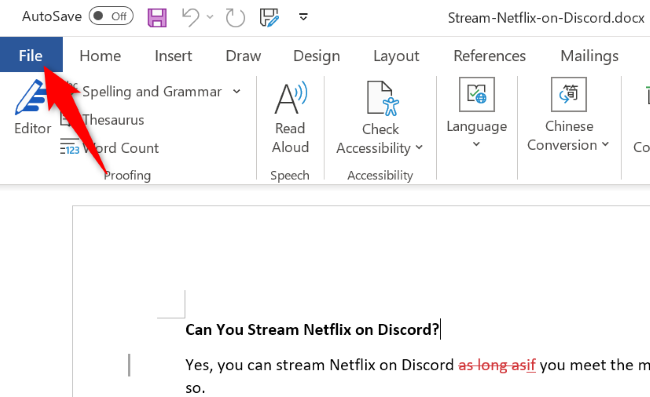Viewport: 650px width, 397px height.
Task: Click the Editor pen icon
Action: (30, 98)
